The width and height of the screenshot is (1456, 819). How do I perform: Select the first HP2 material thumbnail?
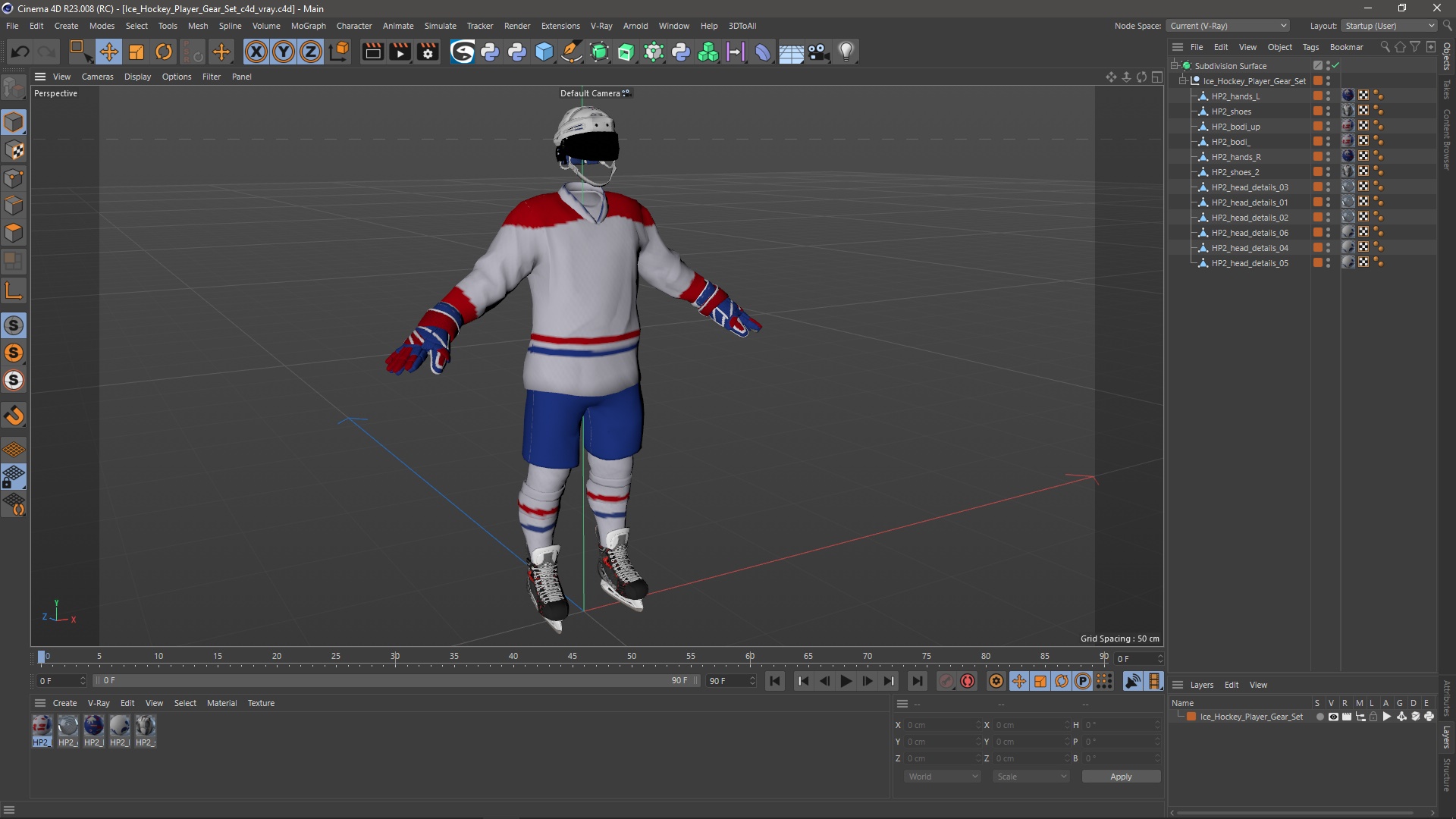pyautogui.click(x=42, y=726)
